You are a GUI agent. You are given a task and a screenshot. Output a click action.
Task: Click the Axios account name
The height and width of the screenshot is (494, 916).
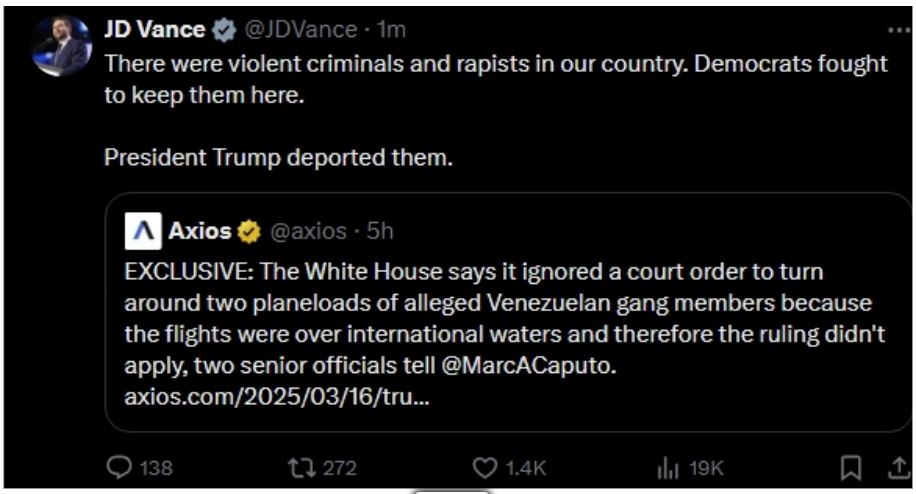(x=200, y=232)
